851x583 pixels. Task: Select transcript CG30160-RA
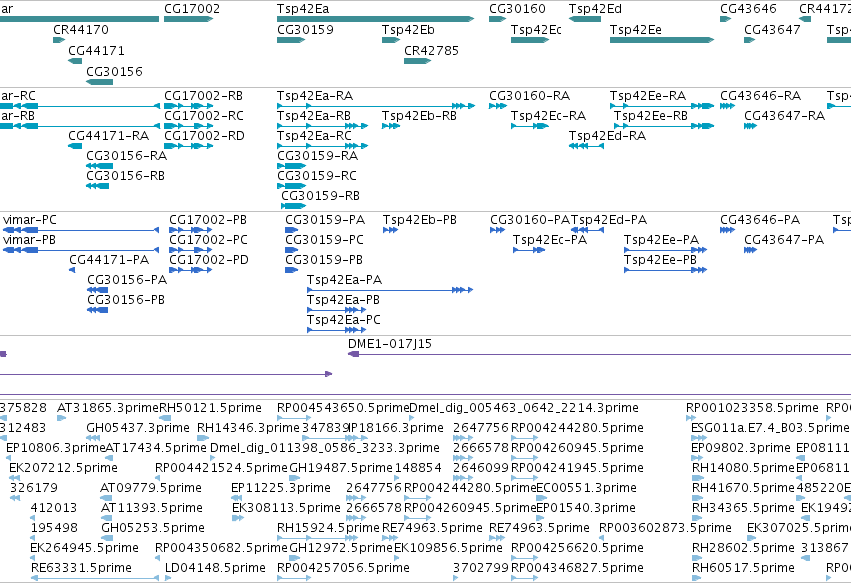(x=498, y=106)
